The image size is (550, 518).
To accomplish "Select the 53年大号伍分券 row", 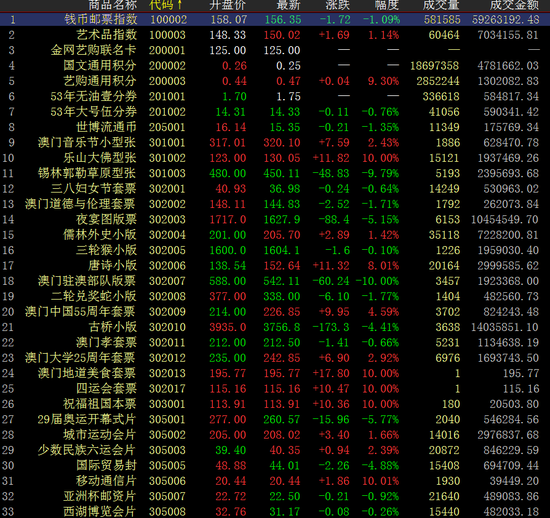I will (275, 112).
